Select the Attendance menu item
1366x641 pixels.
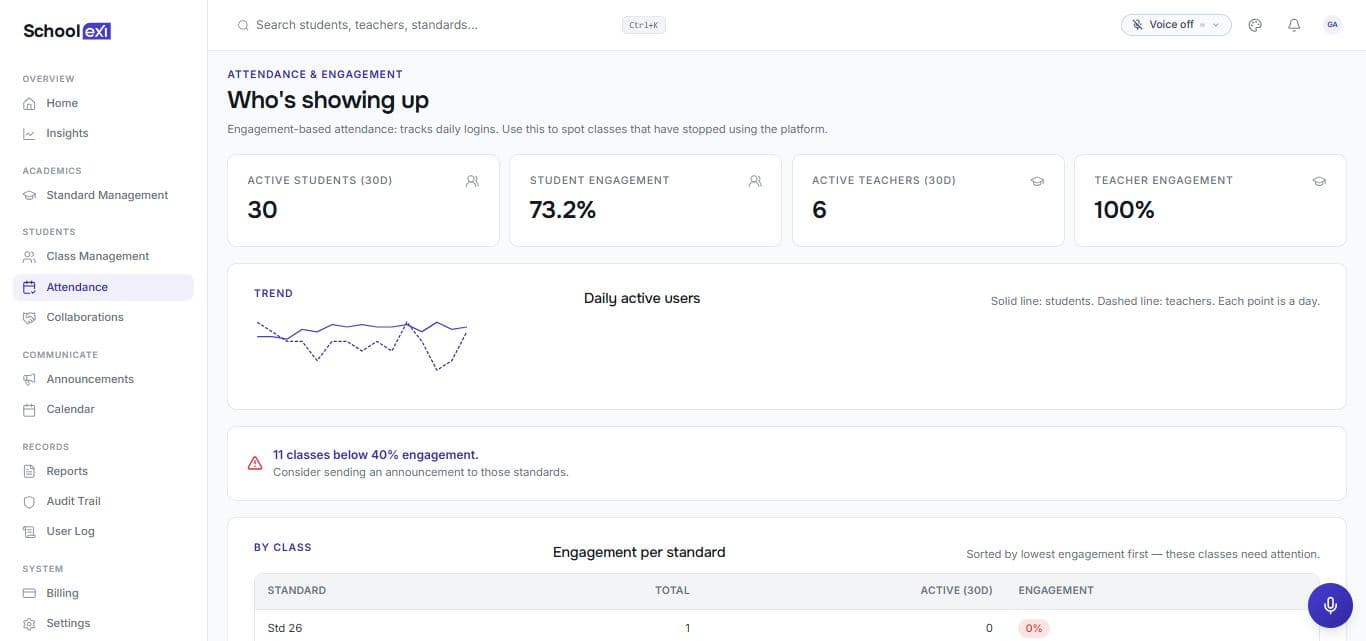[x=103, y=287]
